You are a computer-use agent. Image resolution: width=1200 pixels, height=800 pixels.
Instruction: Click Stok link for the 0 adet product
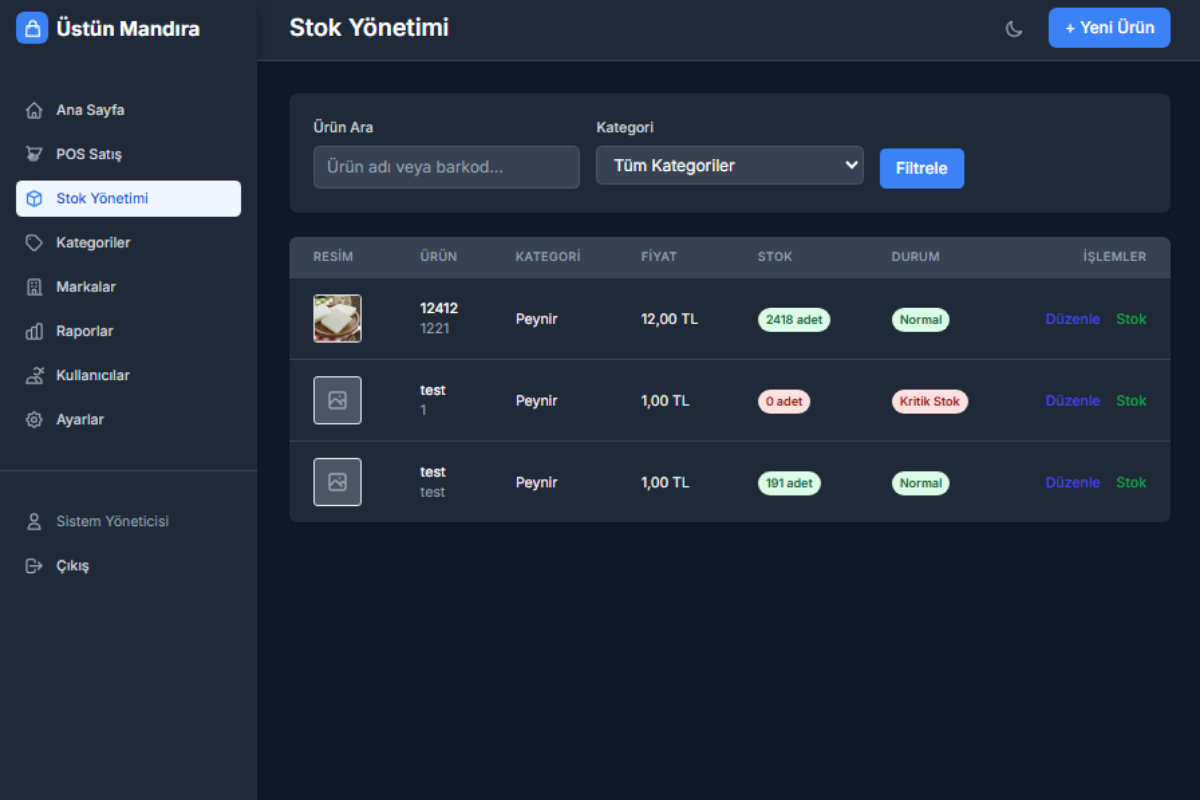(1131, 401)
